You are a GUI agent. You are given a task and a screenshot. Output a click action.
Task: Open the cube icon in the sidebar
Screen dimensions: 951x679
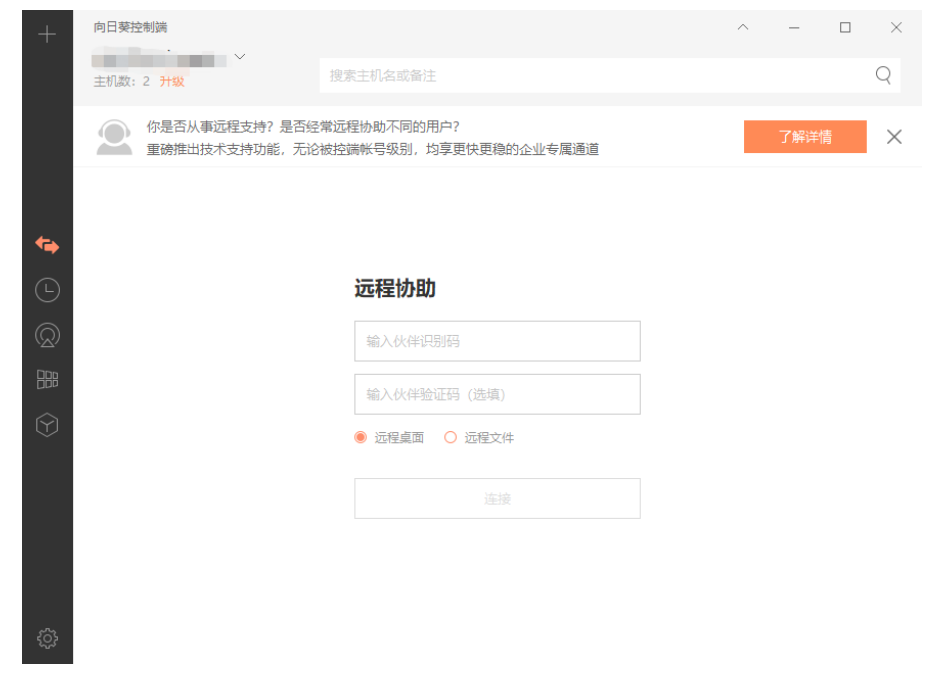click(x=47, y=425)
